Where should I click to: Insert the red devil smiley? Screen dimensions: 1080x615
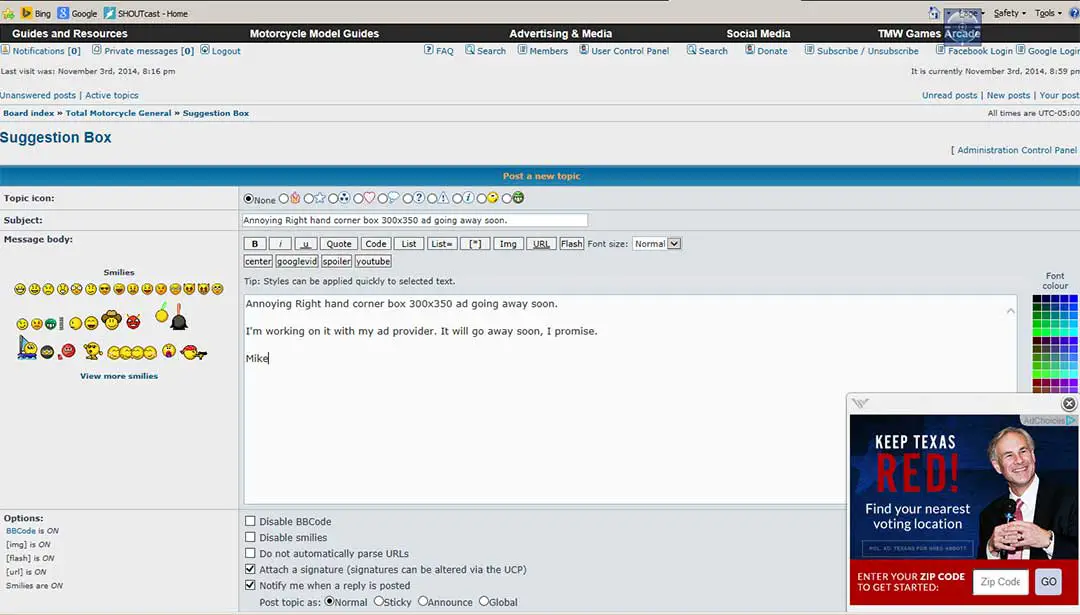pos(134,322)
